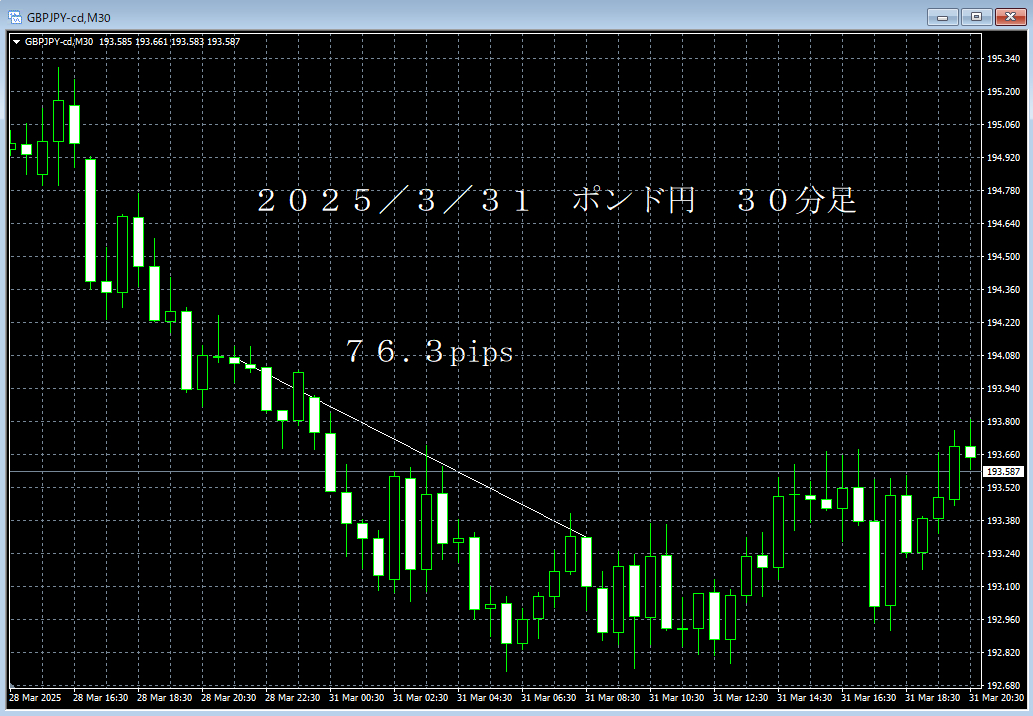
Task: Click price scale value 194.780
Action: click(1003, 190)
